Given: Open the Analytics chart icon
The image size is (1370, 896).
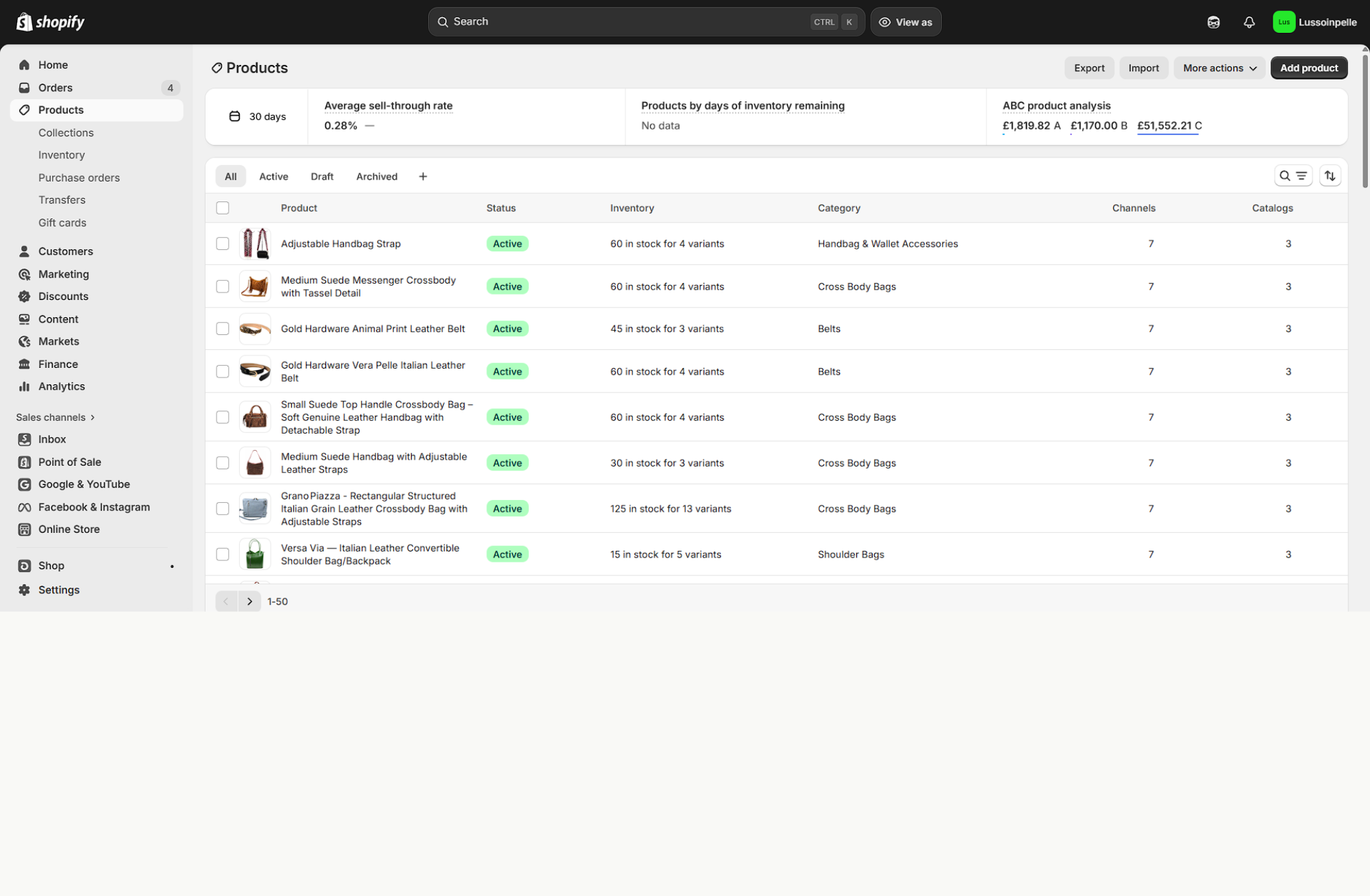Looking at the screenshot, I should tap(25, 386).
